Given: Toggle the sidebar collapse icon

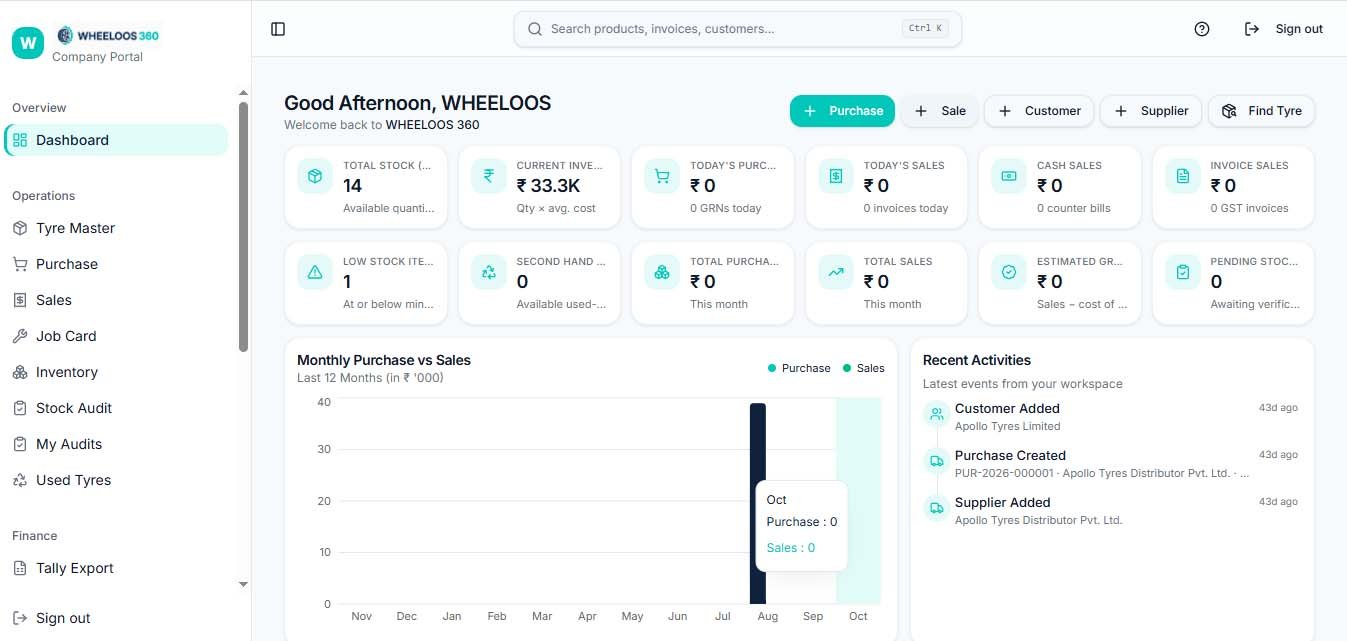Looking at the screenshot, I should [x=278, y=29].
